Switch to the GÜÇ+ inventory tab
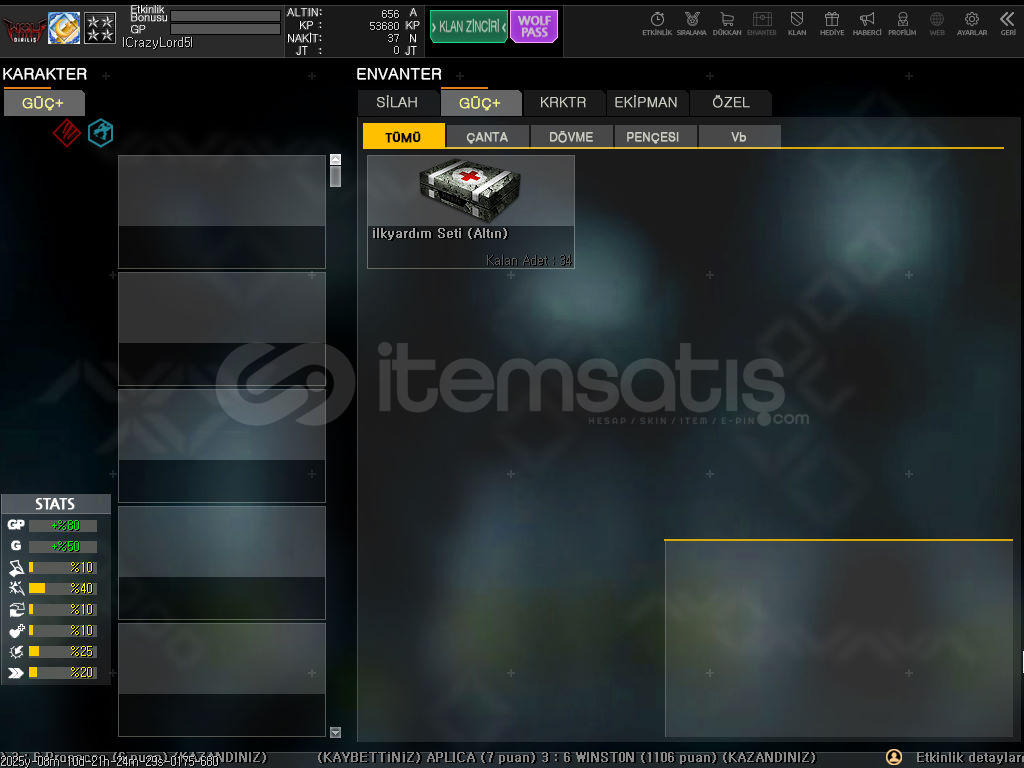This screenshot has width=1024, height=768. click(480, 103)
